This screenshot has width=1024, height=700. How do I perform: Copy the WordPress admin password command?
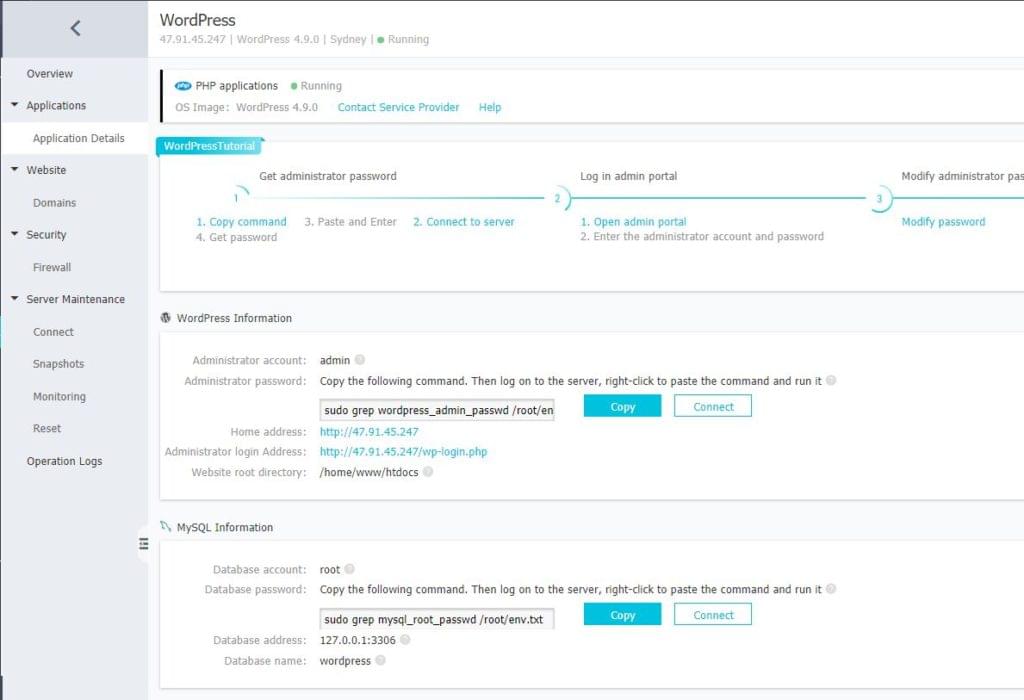click(622, 407)
